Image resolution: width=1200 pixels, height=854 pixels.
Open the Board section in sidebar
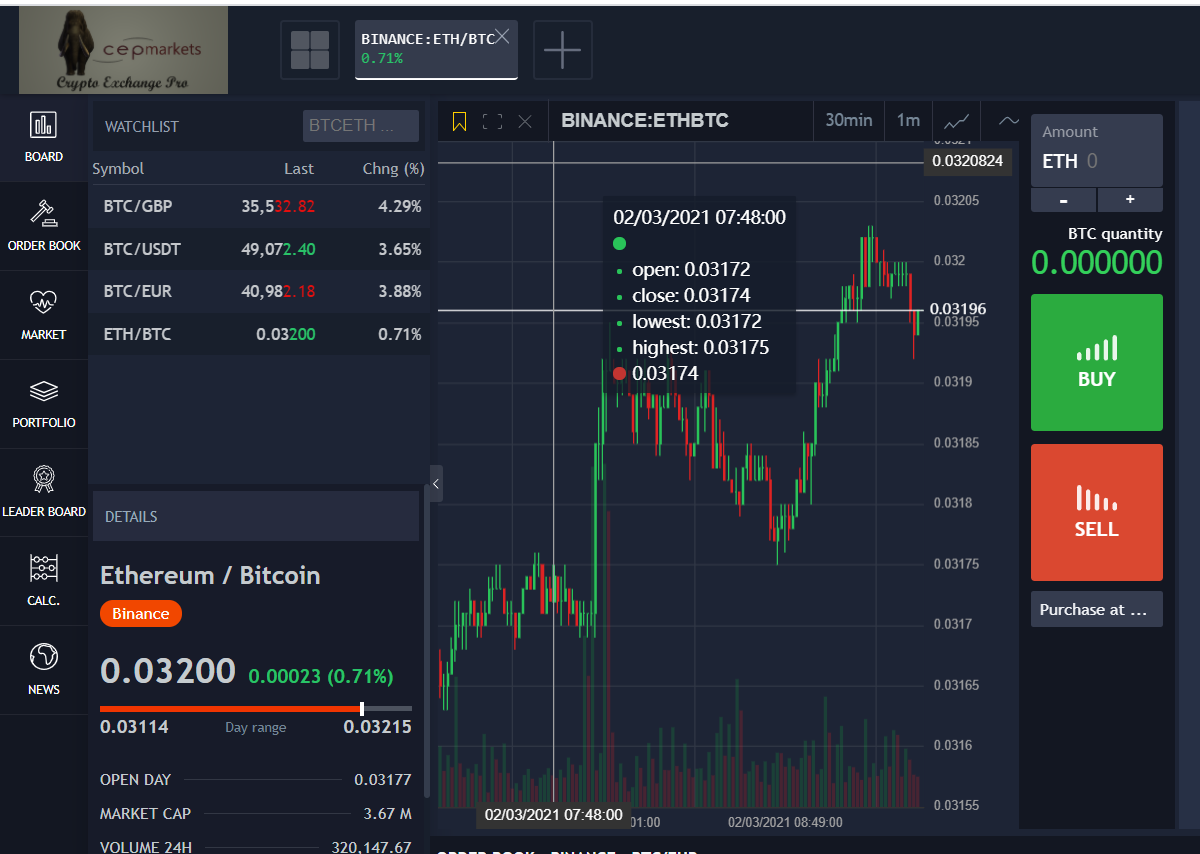(44, 137)
